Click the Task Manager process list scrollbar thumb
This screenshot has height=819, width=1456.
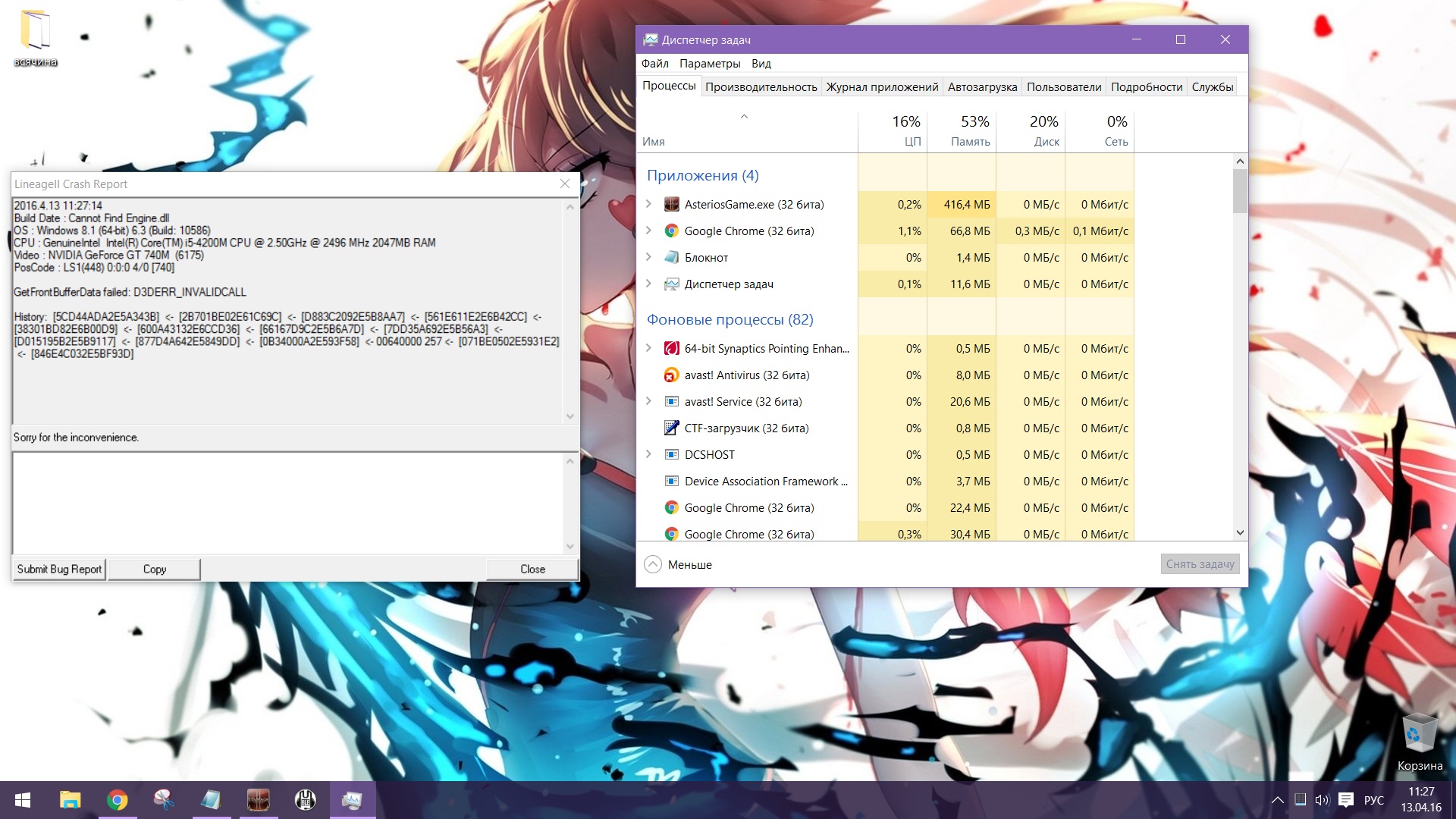[x=1240, y=191]
